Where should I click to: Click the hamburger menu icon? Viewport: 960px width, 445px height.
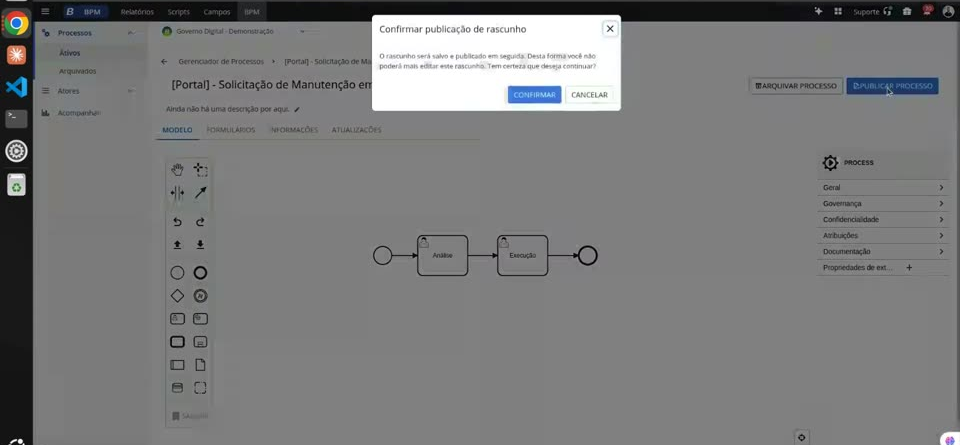[x=45, y=11]
